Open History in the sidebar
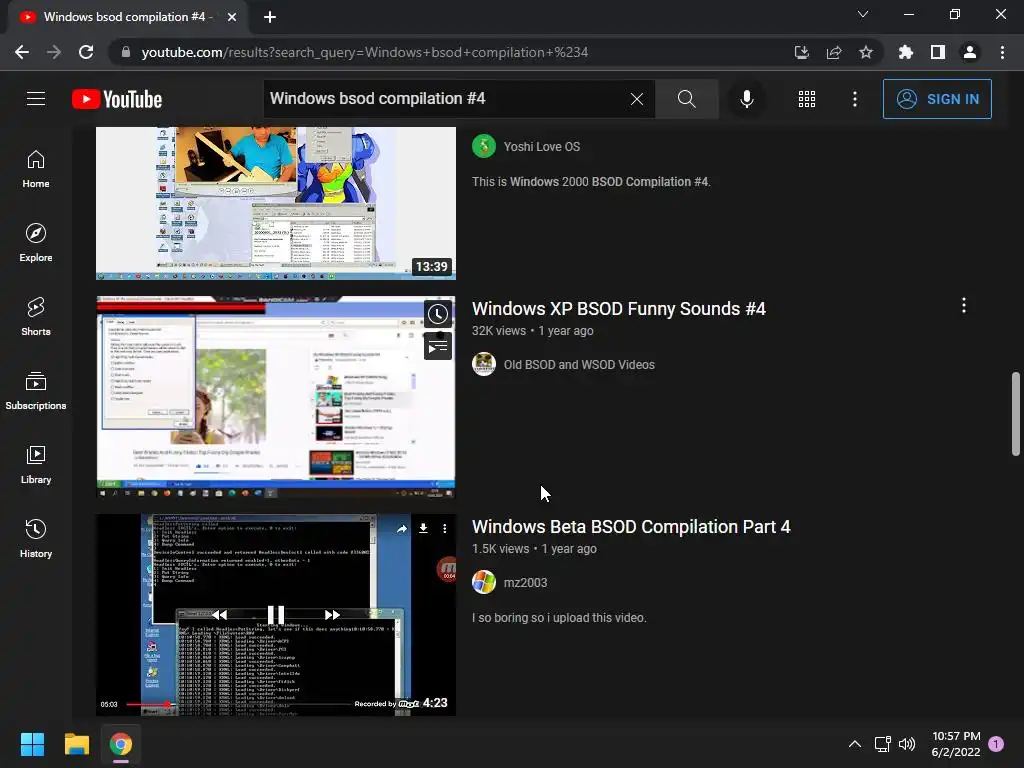 pos(36,539)
